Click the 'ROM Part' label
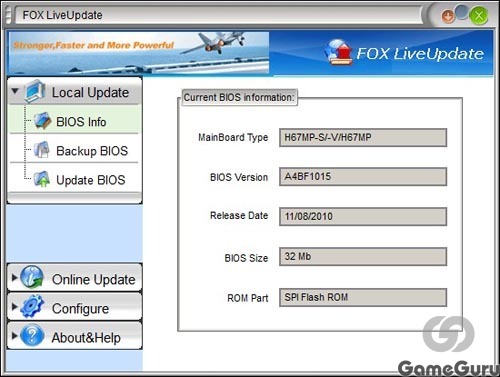 coord(248,298)
